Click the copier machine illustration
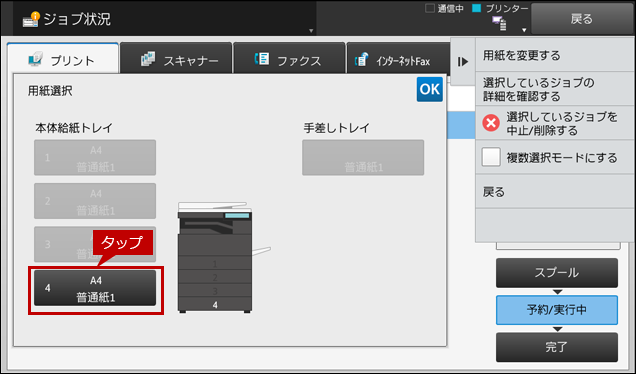The width and height of the screenshot is (636, 374). point(223,257)
